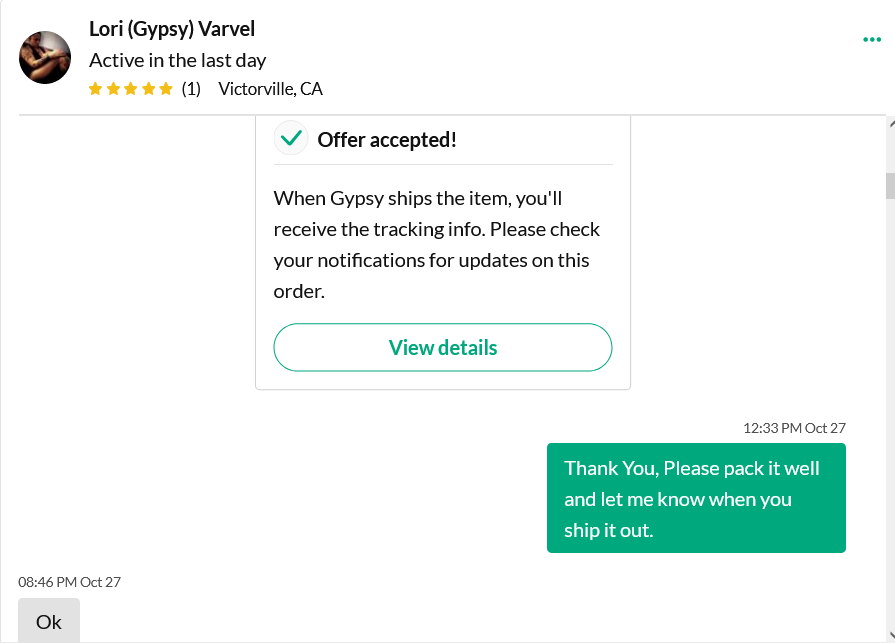The image size is (895, 643).
Task: Select the green Thank You message bubble
Action: [x=696, y=498]
